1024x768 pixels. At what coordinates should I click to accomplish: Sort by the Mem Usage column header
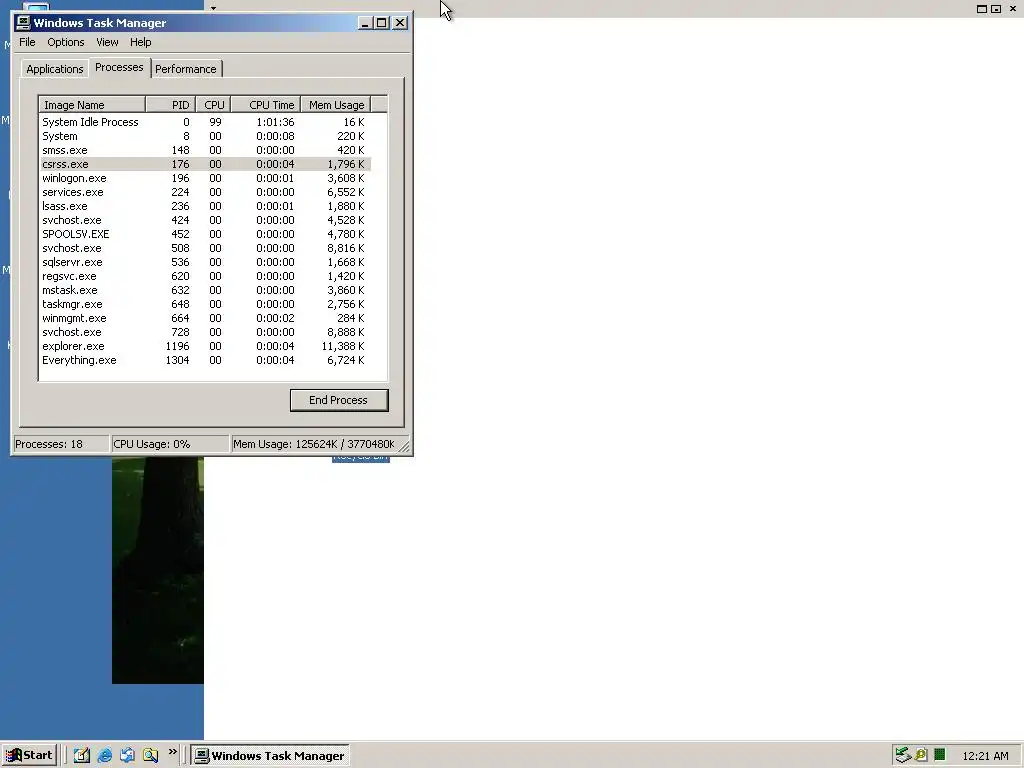336,104
